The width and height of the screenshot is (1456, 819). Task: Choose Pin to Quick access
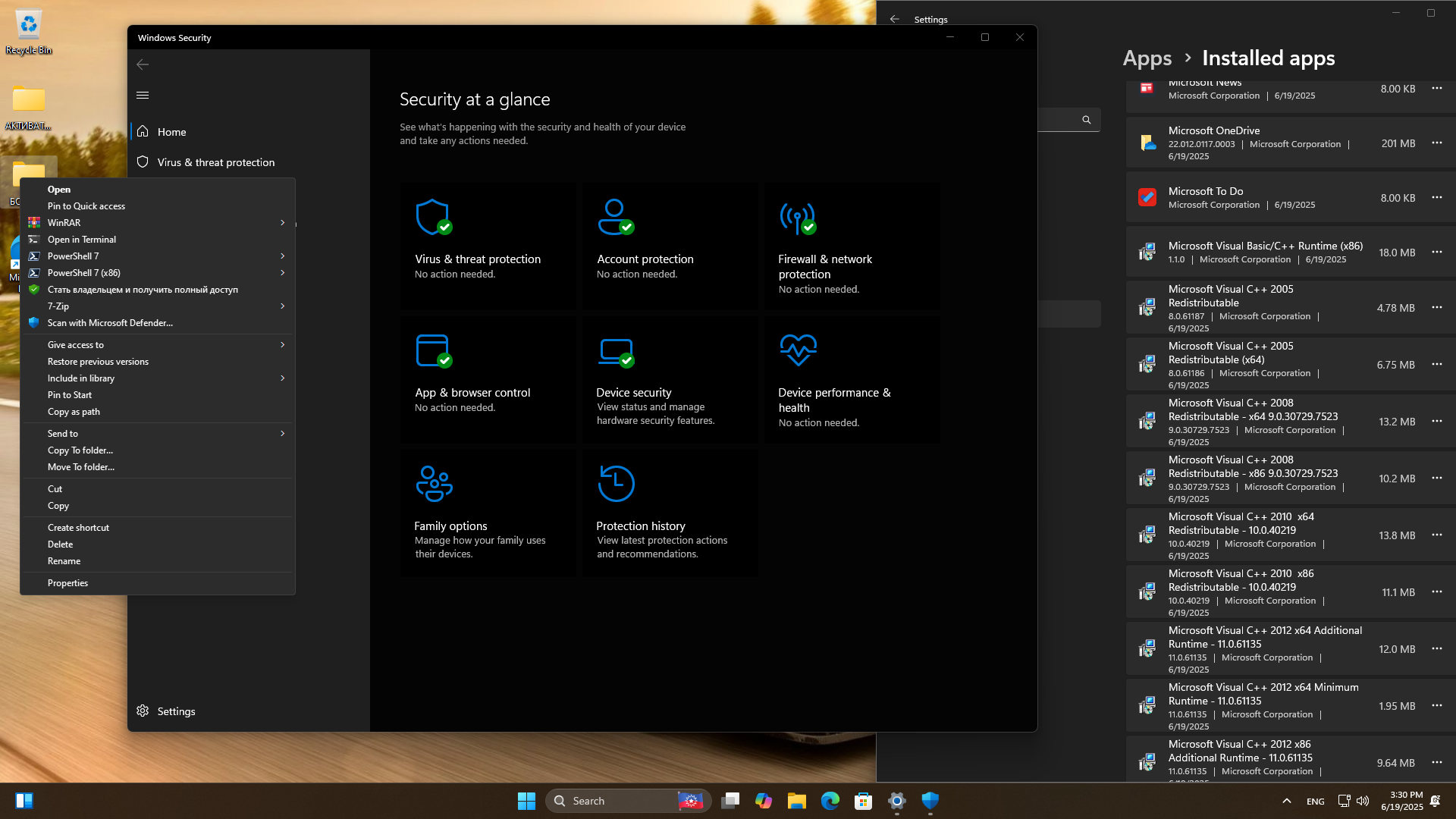158,206
